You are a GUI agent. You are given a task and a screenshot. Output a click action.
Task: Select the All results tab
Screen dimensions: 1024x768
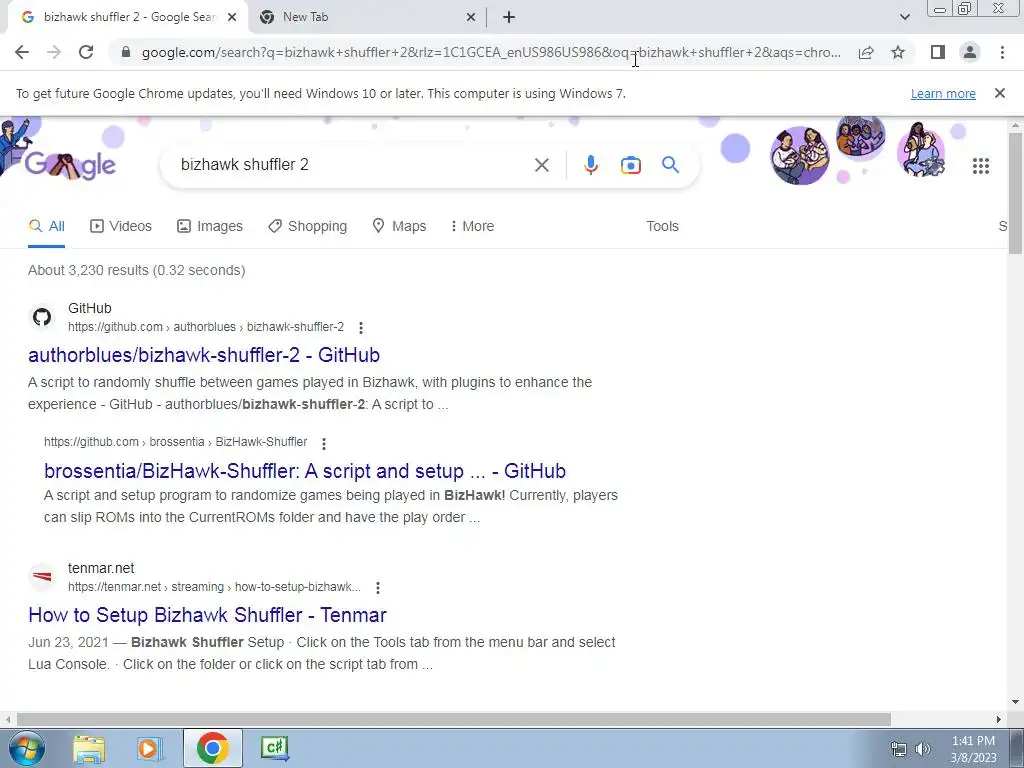point(46,226)
